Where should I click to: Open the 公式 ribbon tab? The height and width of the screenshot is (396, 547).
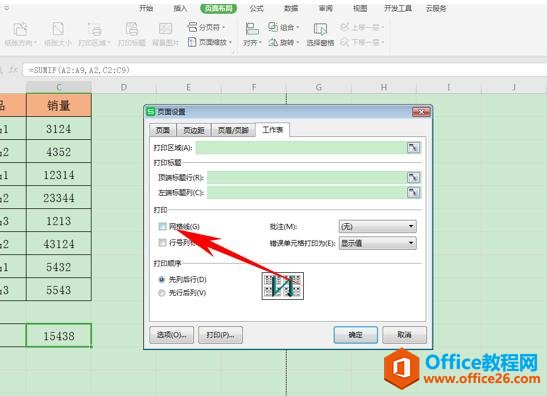point(256,8)
